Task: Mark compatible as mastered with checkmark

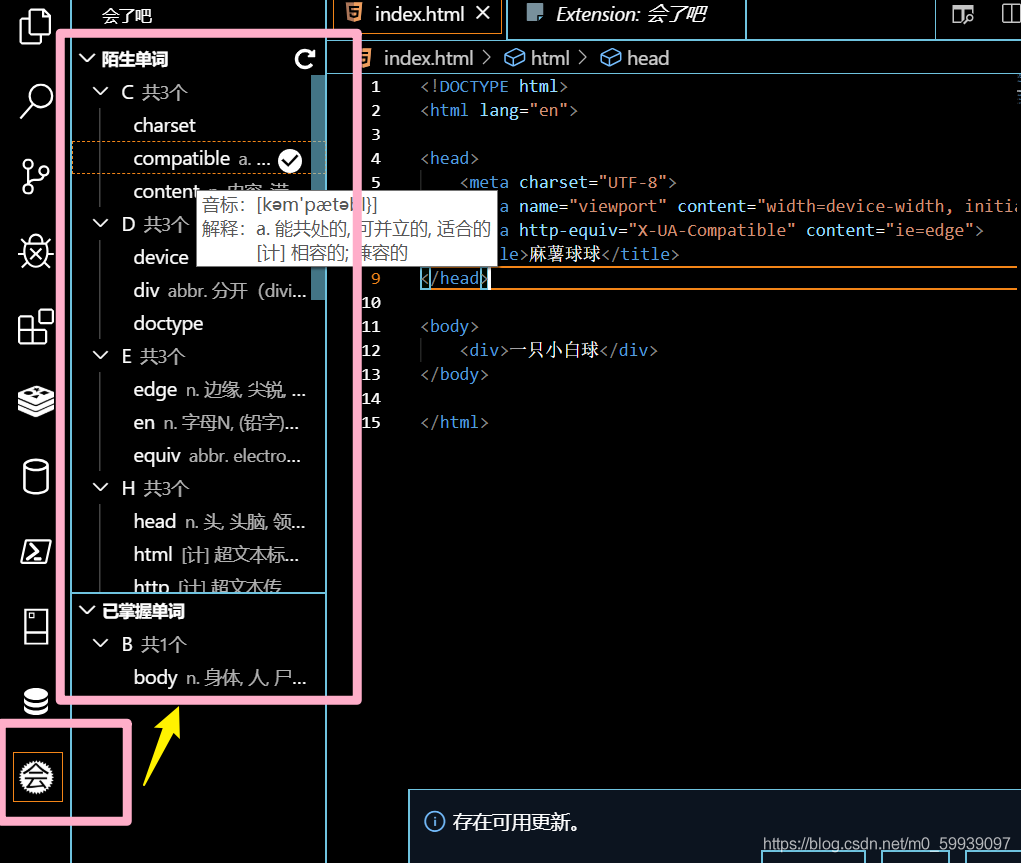Action: coord(290,160)
